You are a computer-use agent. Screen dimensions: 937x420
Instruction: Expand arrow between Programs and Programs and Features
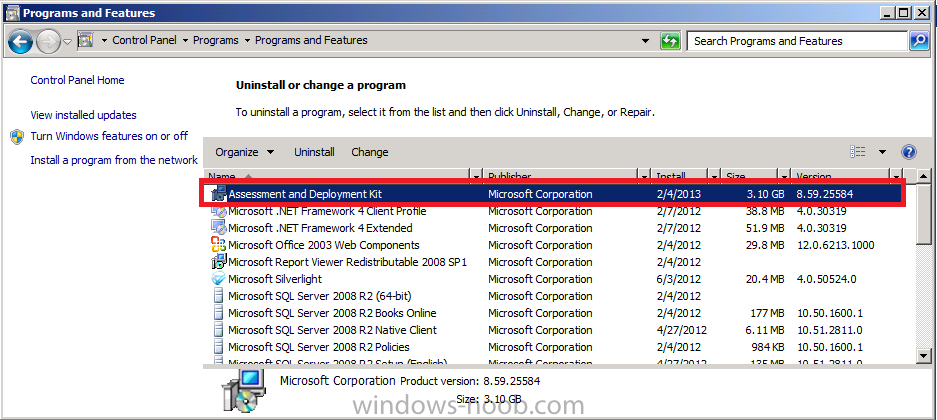tap(247, 41)
